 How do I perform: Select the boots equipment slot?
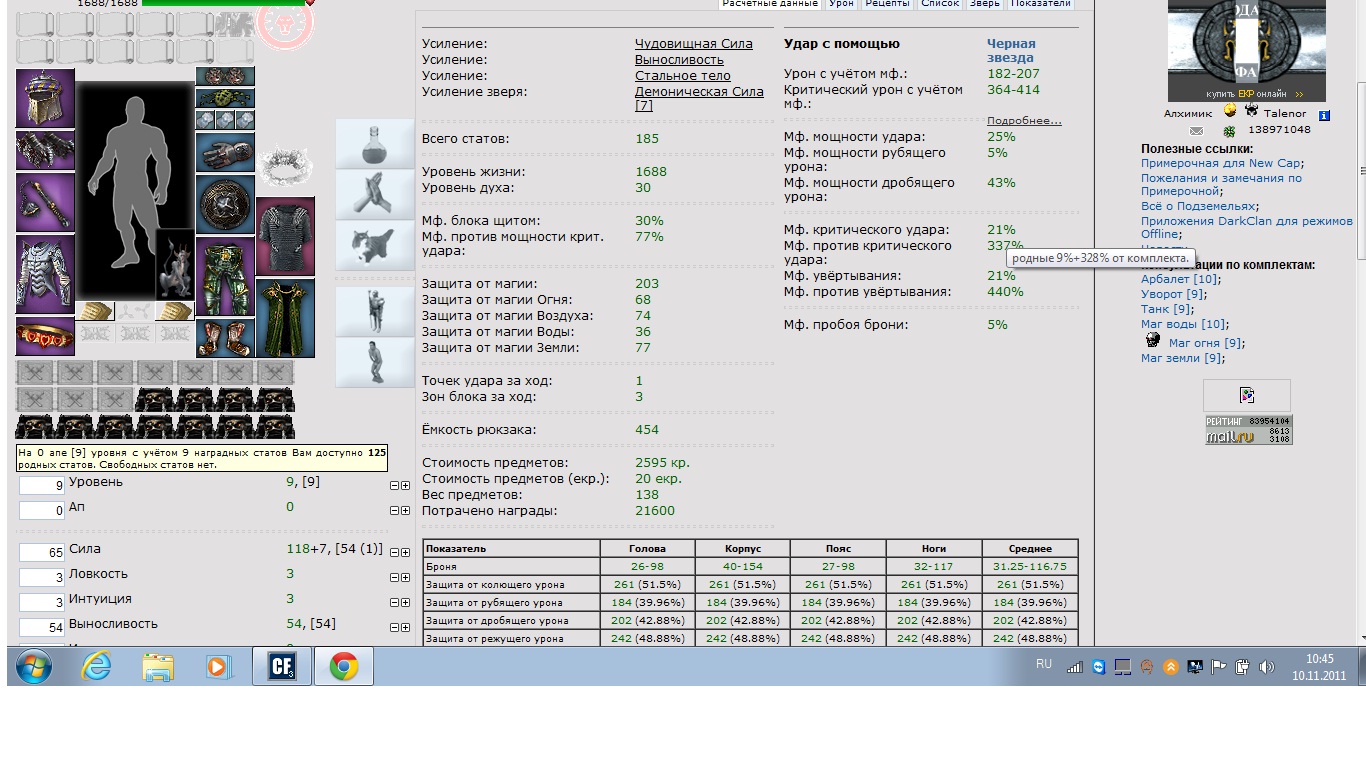pyautogui.click(x=225, y=338)
